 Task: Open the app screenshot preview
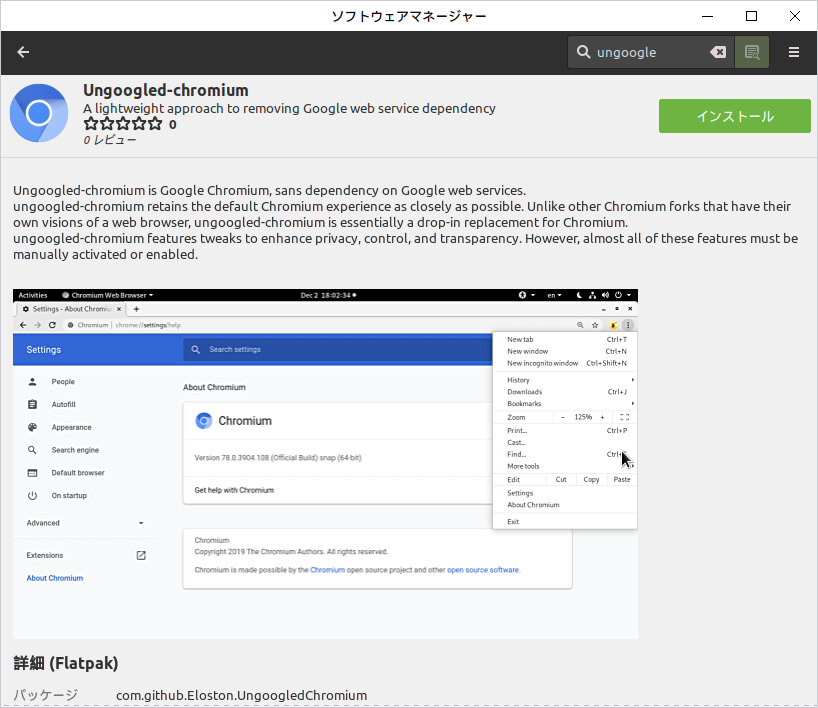point(325,463)
